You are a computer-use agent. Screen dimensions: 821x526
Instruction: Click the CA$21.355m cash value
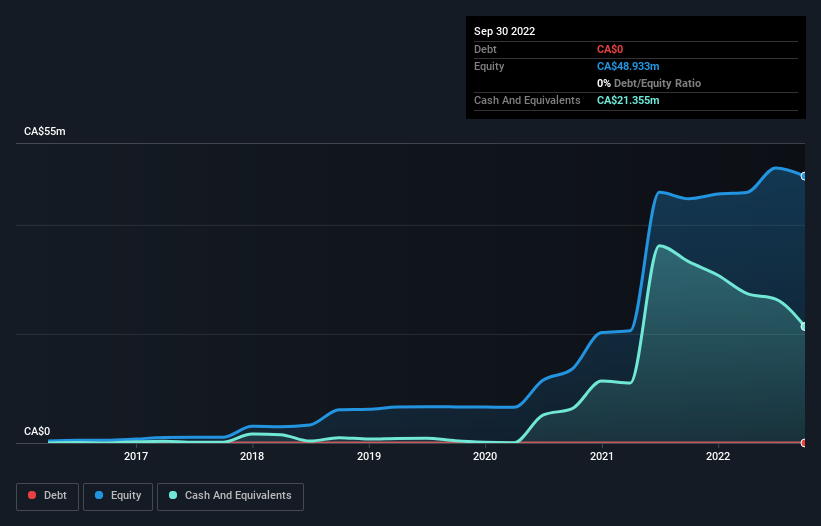point(628,100)
